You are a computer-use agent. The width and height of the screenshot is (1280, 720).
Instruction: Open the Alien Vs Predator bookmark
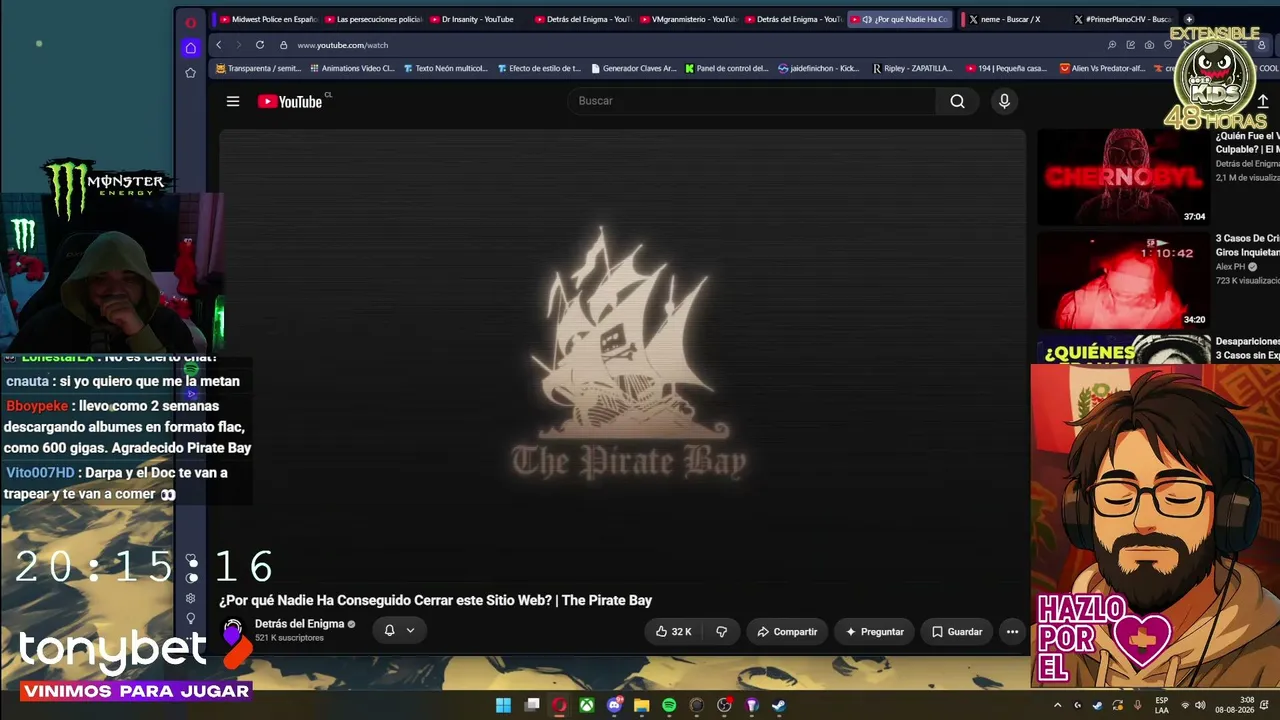coord(1104,69)
